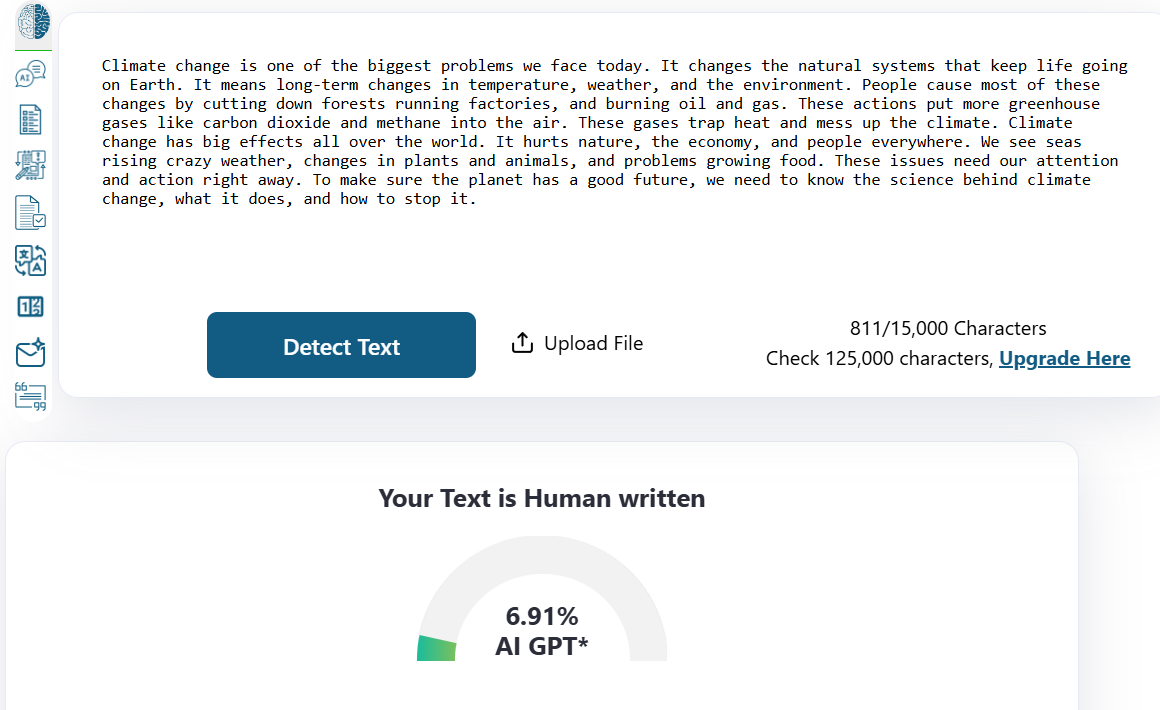Open the Summarizer document icon
The image size is (1160, 710).
31,119
